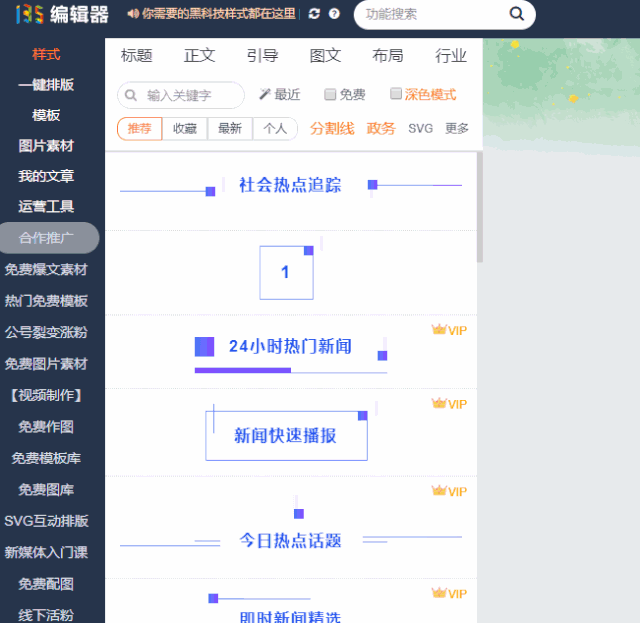
Task: Open 免费作图 link
Action: (46, 427)
